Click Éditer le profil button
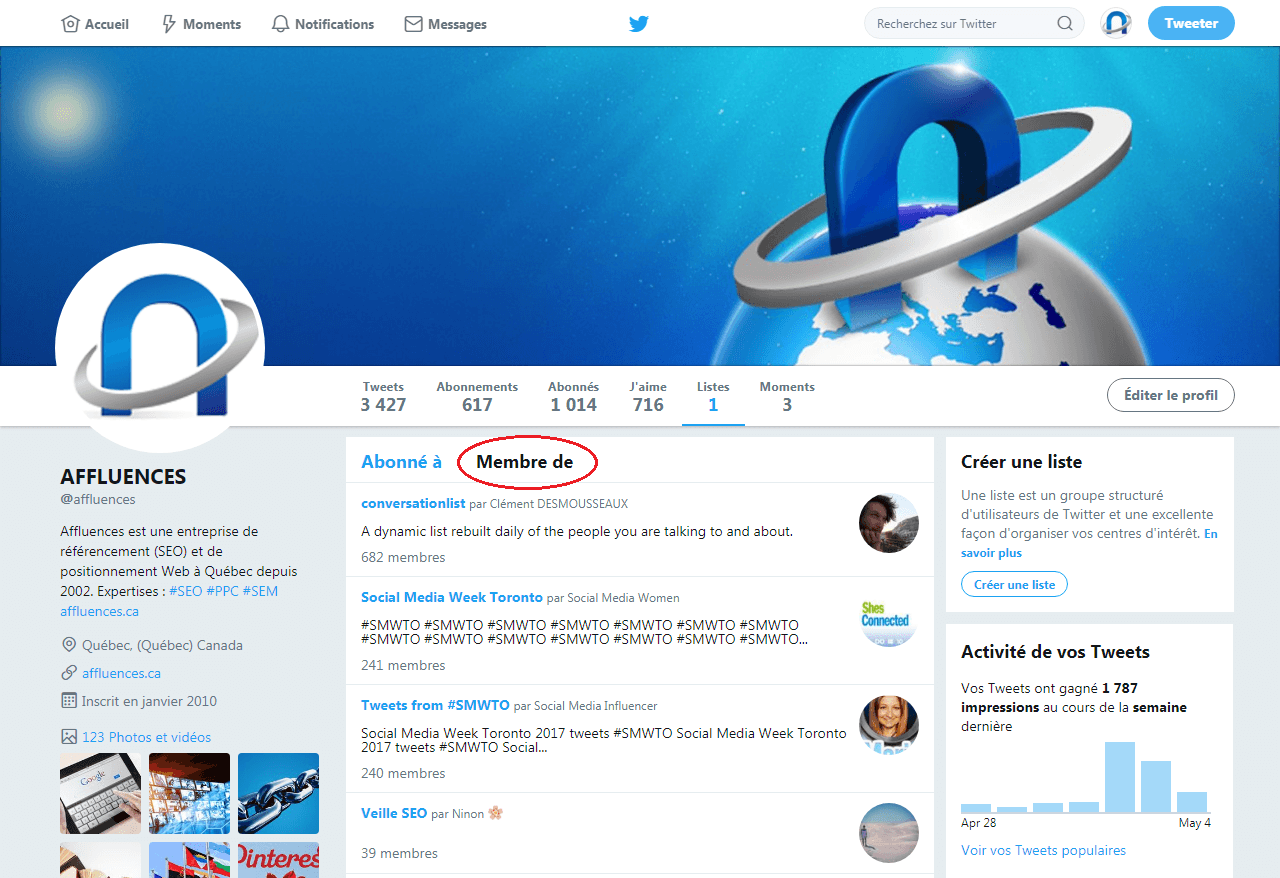 1171,395
